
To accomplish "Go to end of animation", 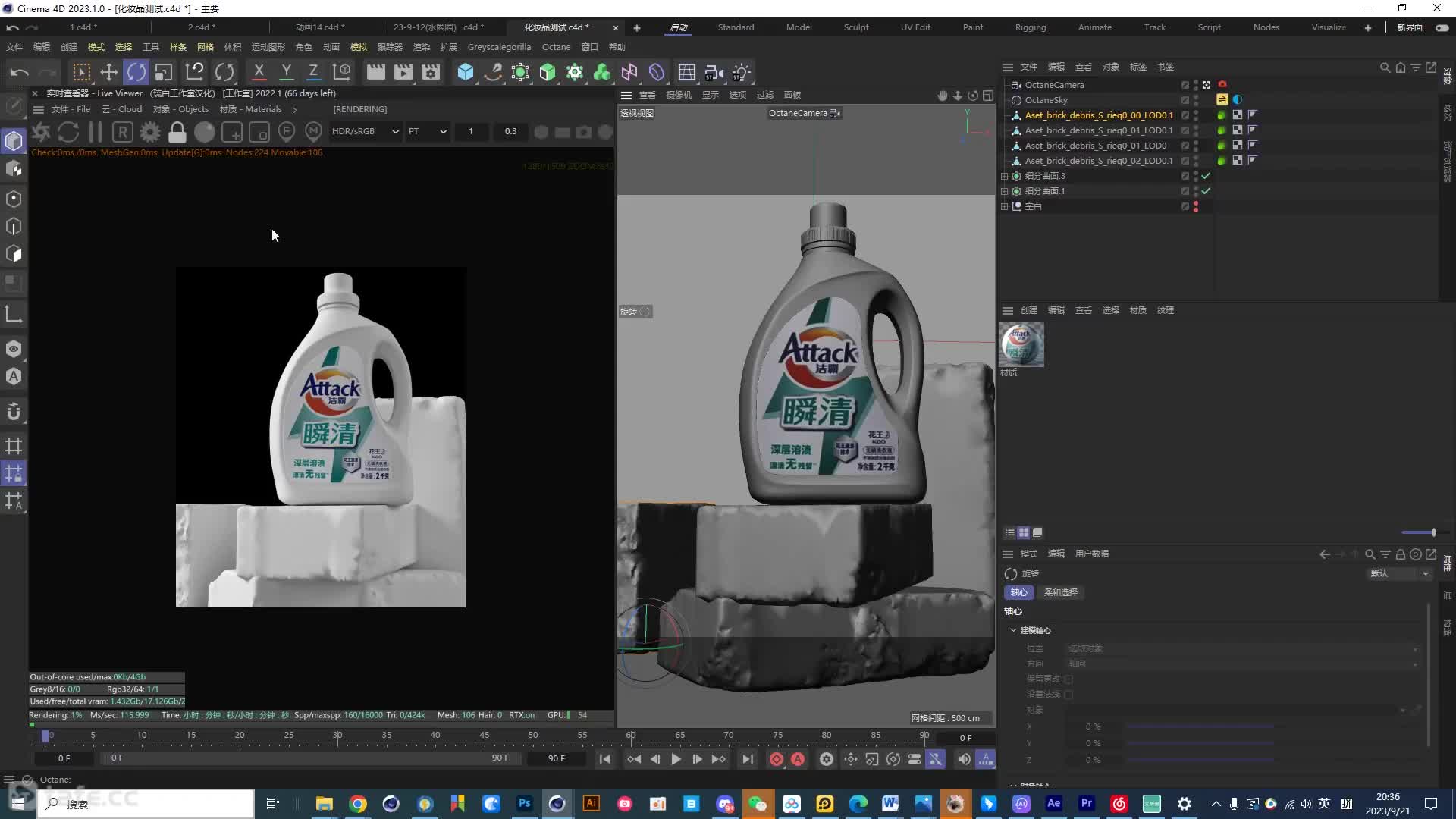I will point(748,759).
